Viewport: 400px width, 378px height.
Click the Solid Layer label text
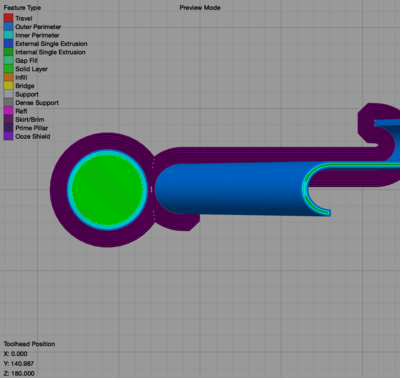click(31, 69)
